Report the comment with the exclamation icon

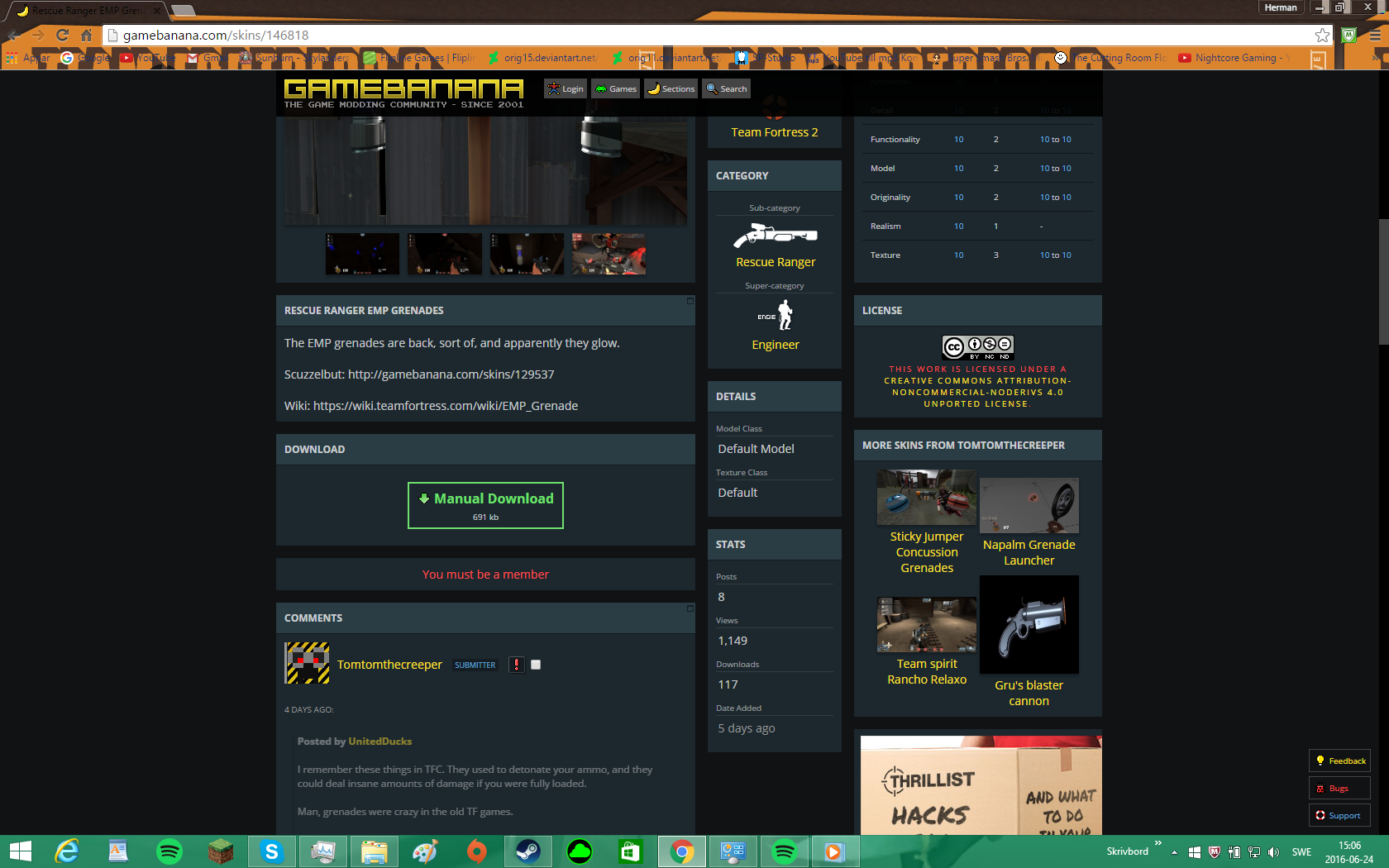pos(517,665)
